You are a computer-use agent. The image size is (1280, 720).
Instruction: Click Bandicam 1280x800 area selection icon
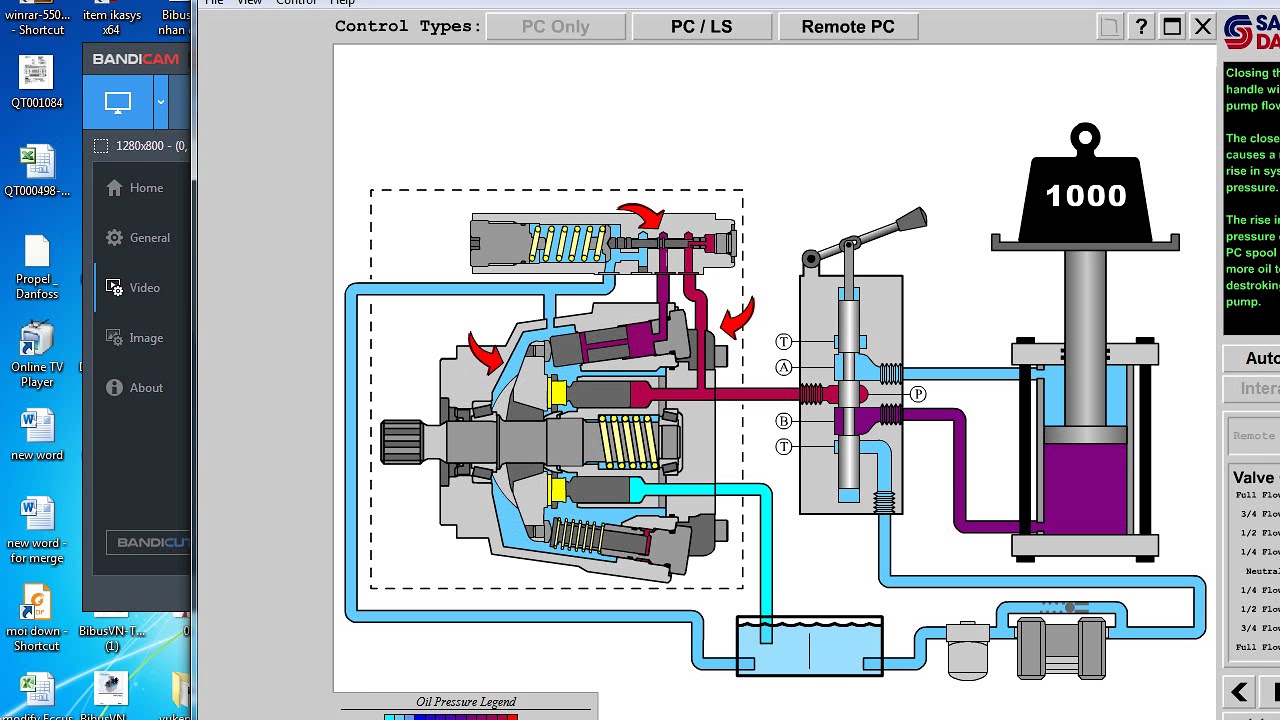coord(101,146)
